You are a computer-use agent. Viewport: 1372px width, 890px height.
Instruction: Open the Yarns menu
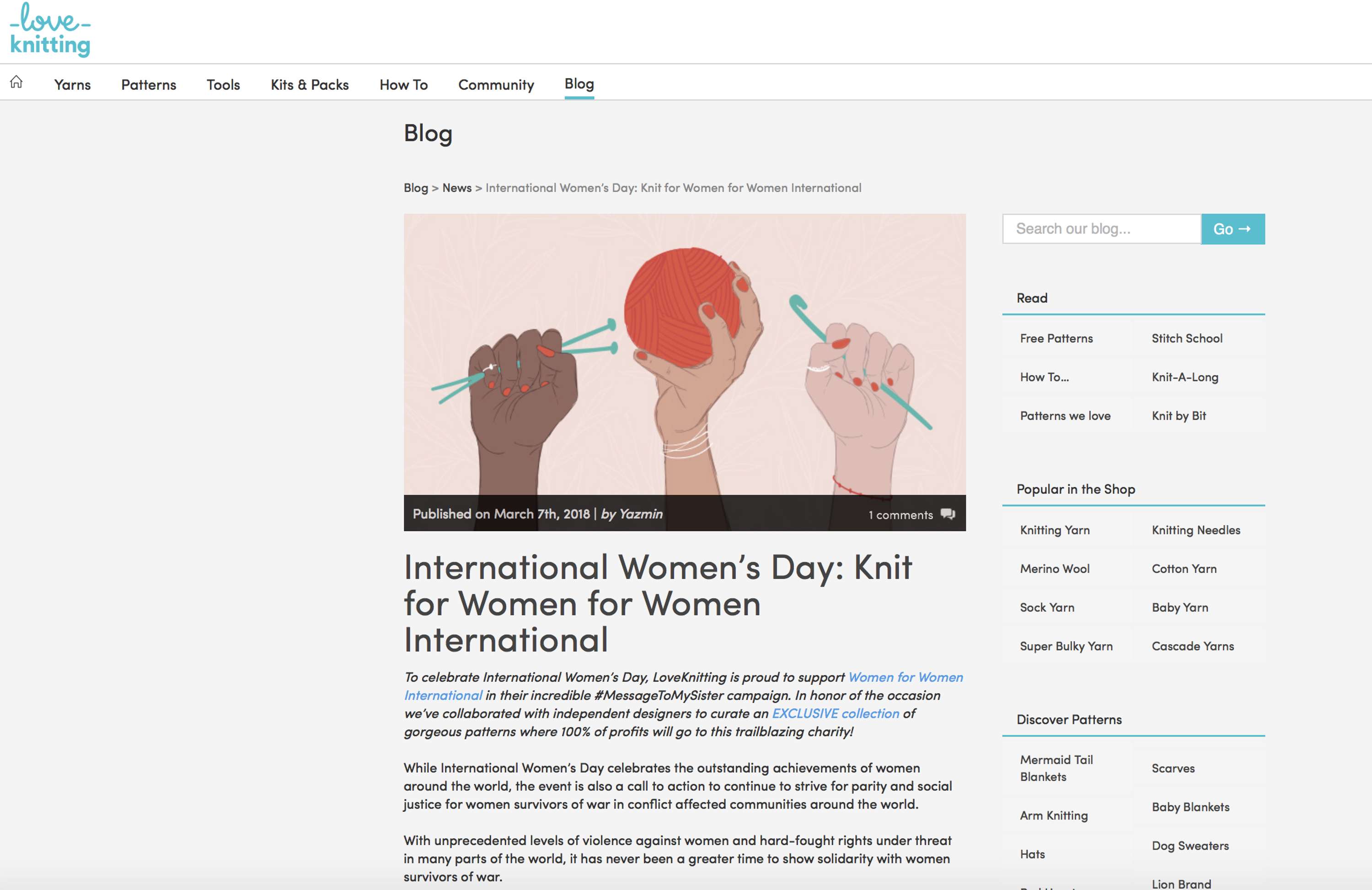click(72, 85)
